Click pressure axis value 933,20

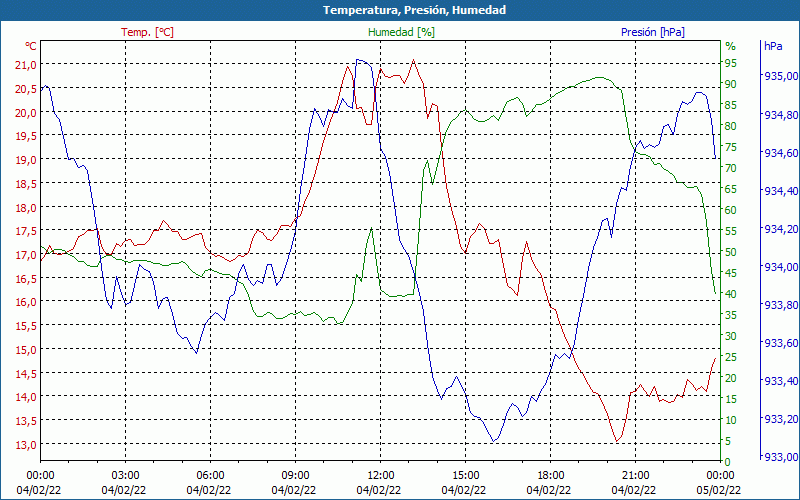click(x=781, y=419)
